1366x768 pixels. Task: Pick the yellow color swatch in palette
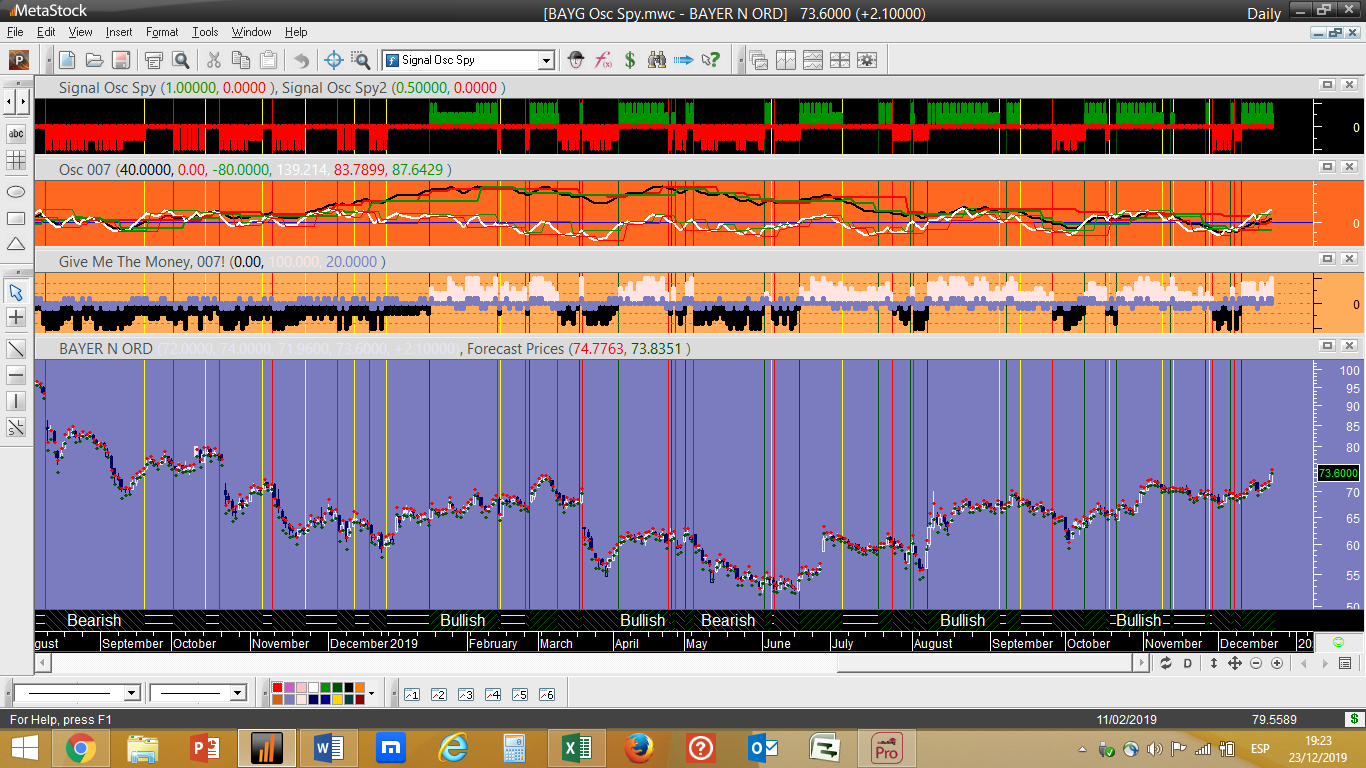[339, 699]
